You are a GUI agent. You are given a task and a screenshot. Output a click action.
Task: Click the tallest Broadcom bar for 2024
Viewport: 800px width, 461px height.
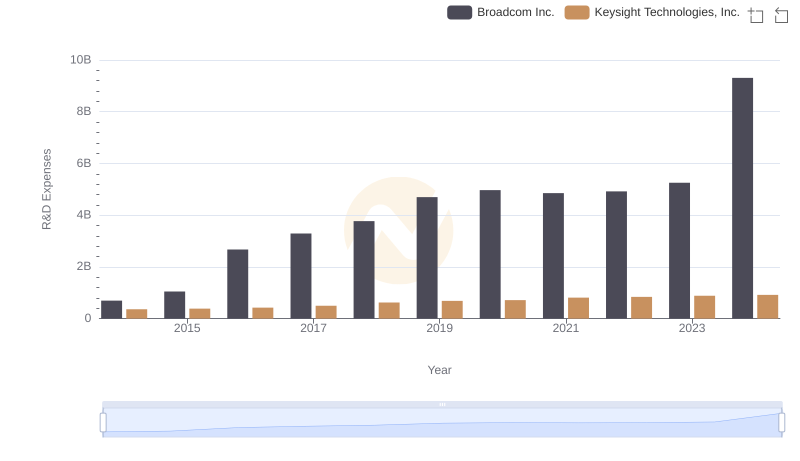[x=742, y=198]
